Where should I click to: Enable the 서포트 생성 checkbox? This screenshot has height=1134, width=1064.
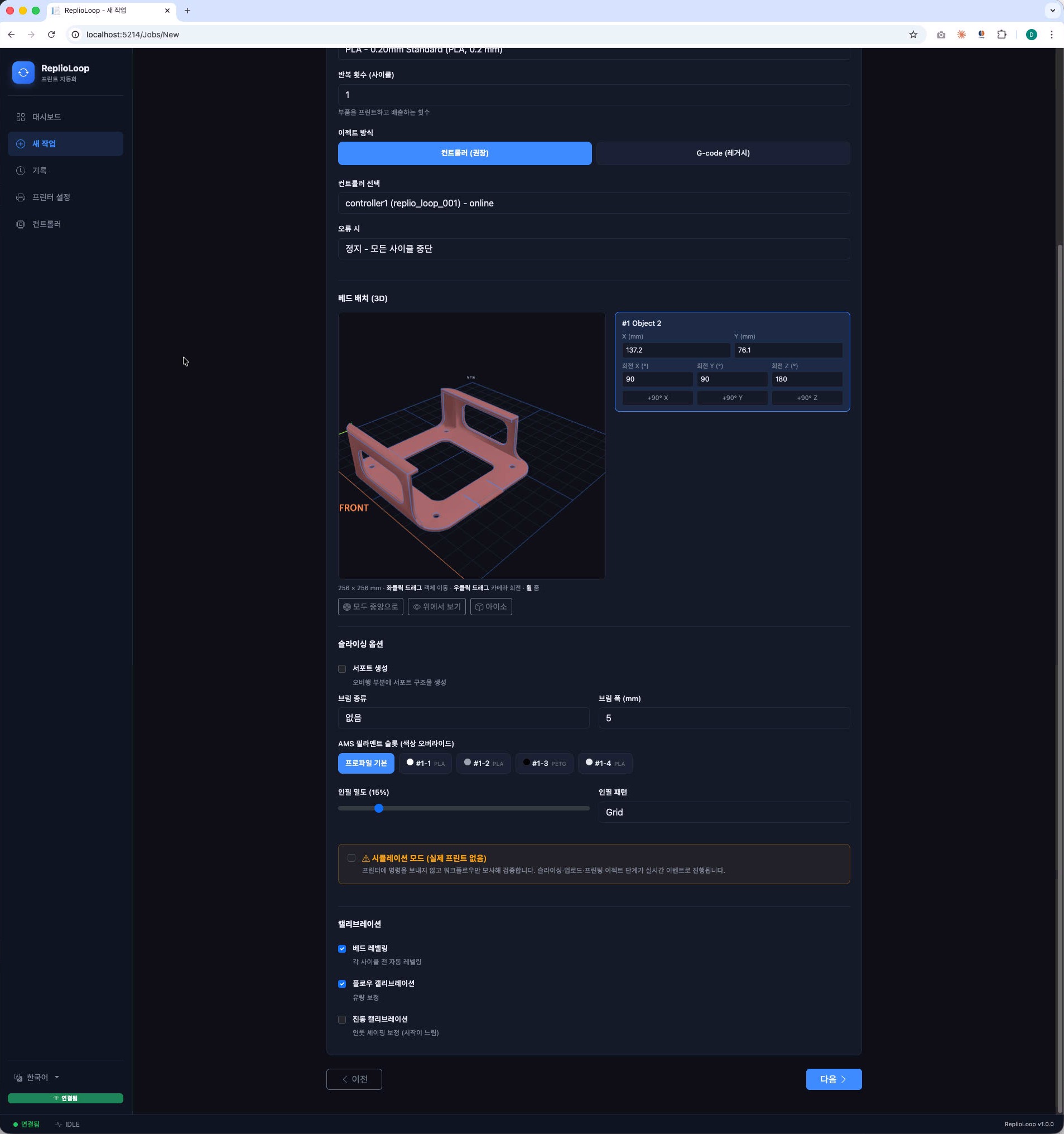(x=341, y=669)
